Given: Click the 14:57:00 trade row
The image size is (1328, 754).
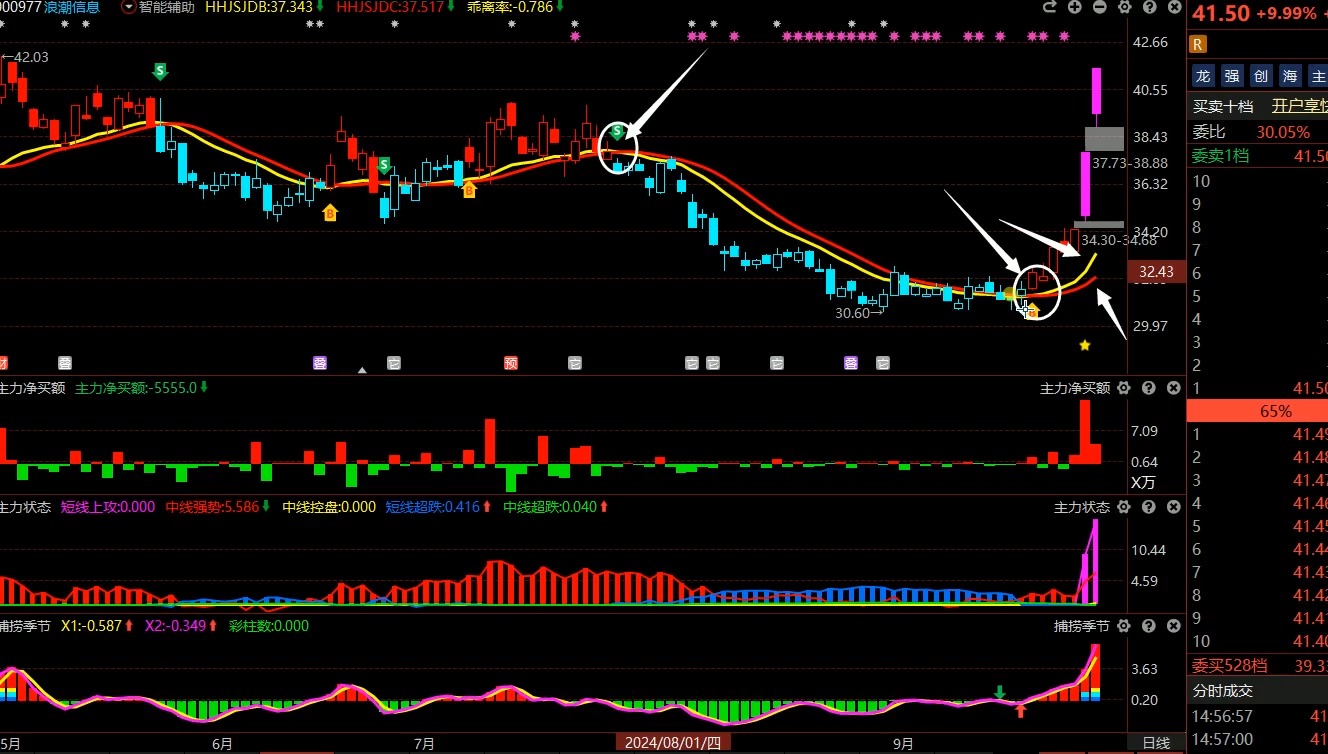Looking at the screenshot, I should pyautogui.click(x=1257, y=739).
